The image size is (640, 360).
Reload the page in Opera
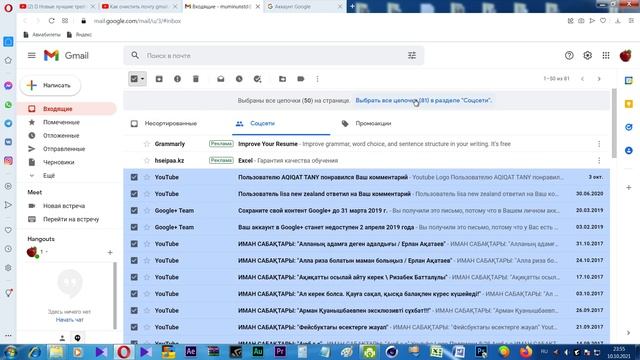coord(51,21)
